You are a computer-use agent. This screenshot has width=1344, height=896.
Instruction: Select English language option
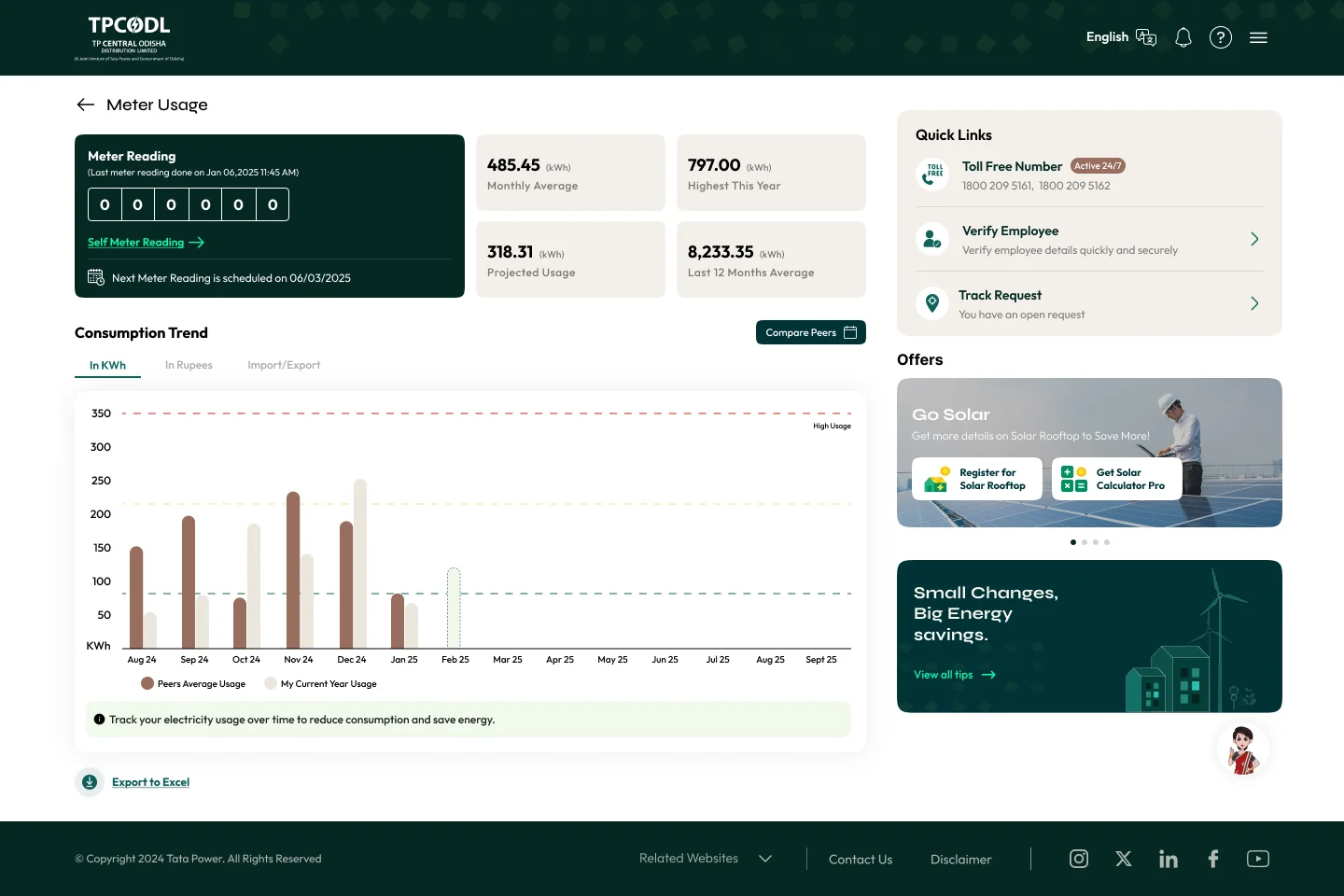pyautogui.click(x=1107, y=37)
